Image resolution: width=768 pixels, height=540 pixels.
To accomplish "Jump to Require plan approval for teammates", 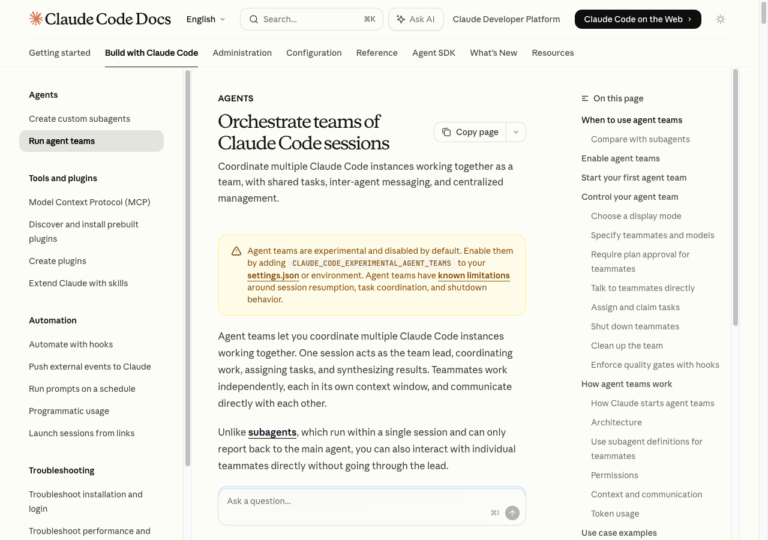I will (640, 261).
